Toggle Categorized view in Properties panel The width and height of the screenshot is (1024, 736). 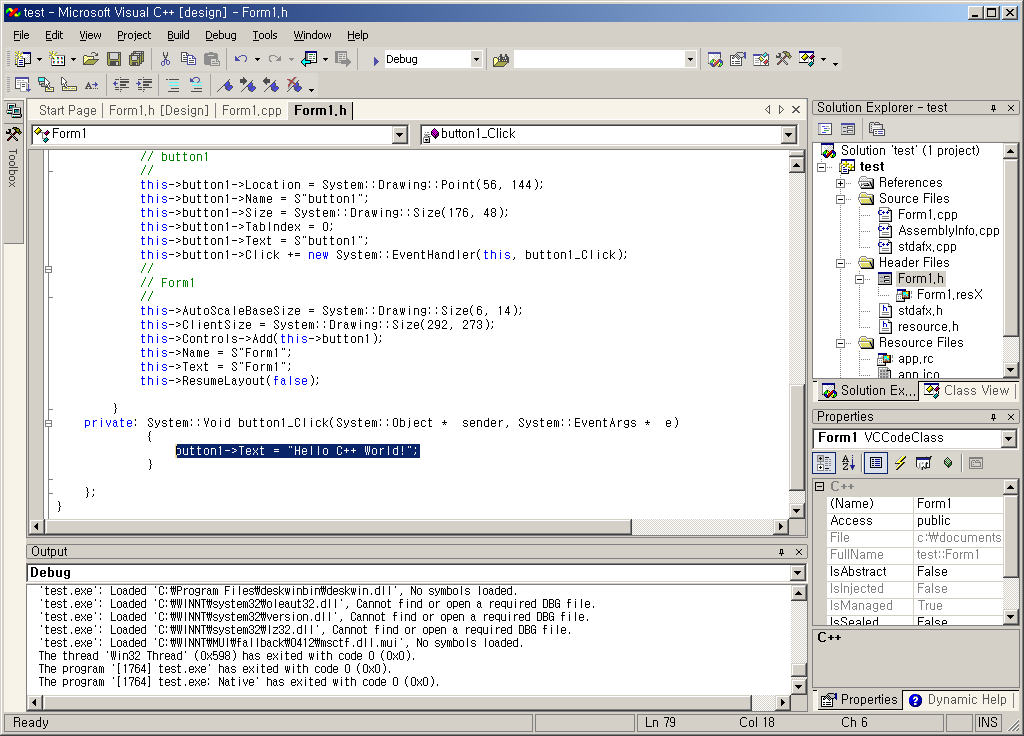tap(824, 463)
